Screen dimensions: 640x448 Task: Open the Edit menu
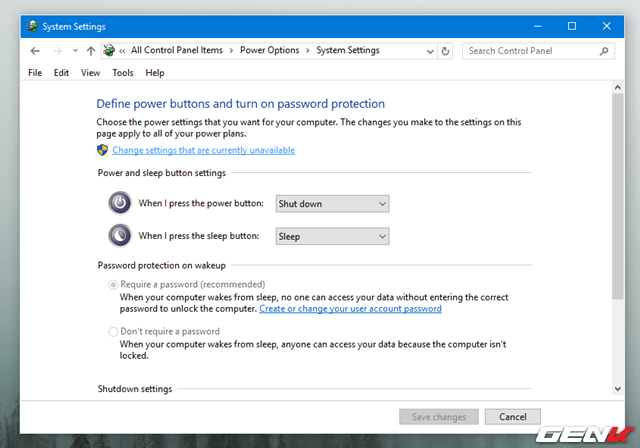[61, 73]
